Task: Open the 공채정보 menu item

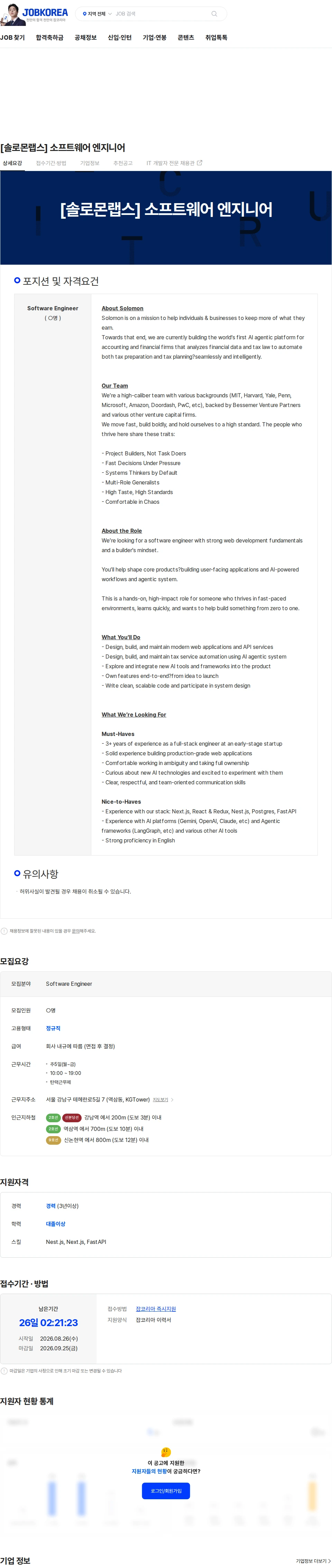Action: (85, 38)
